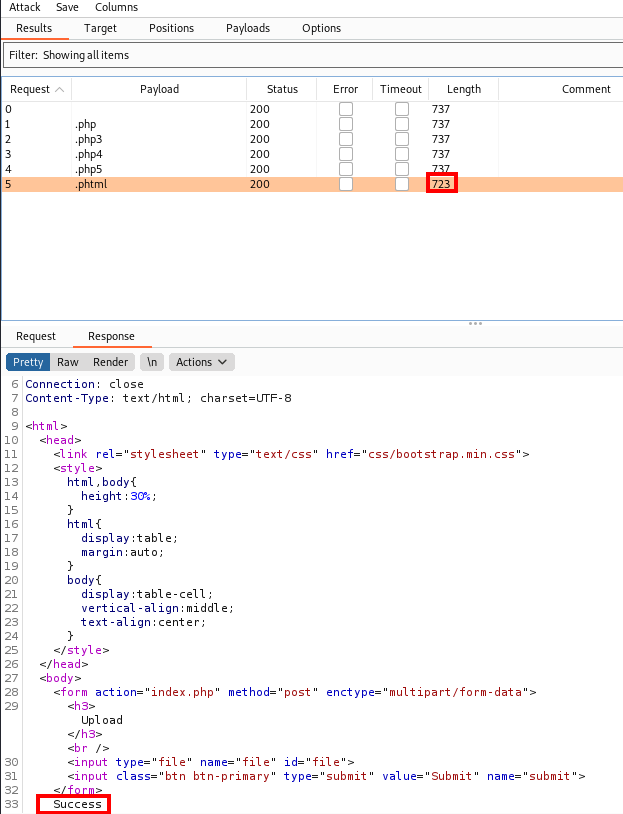
Task: Select request number 0 row
Action: [x=313, y=109]
